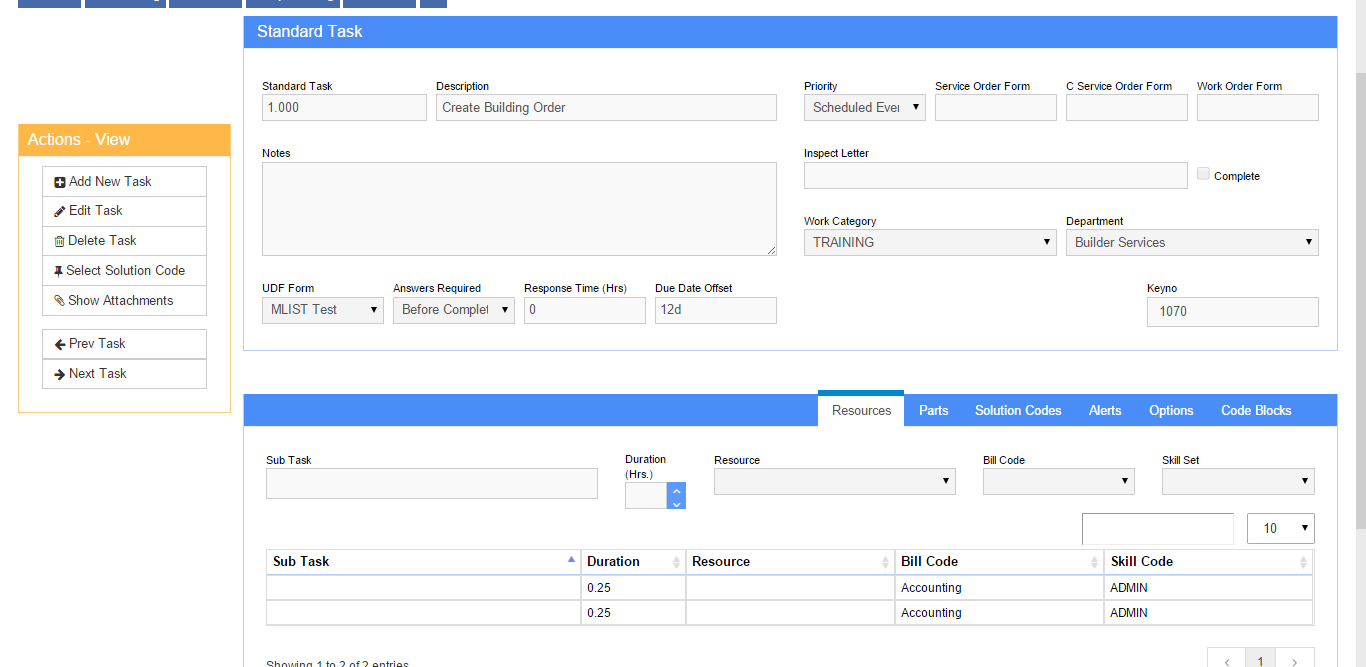1366x667 pixels.
Task: Click the Prev Task left arrow icon
Action: (60, 344)
